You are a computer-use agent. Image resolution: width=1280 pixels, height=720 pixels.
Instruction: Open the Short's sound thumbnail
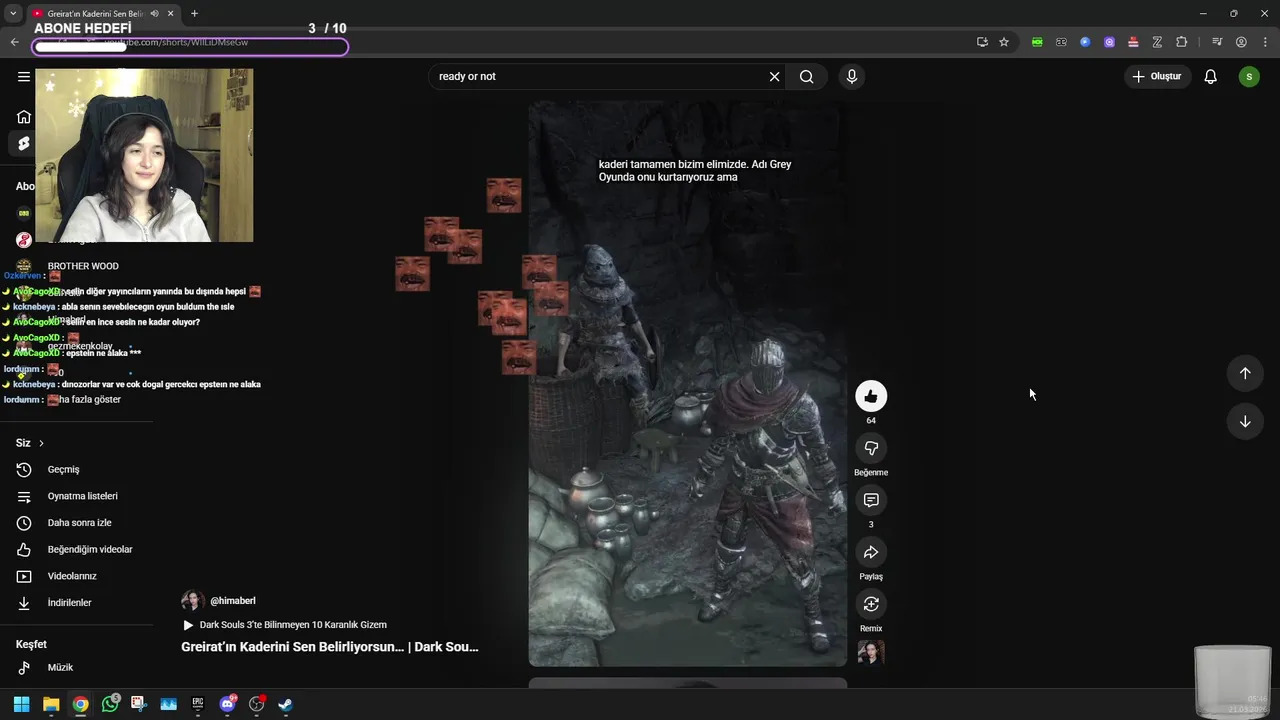[x=871, y=652]
